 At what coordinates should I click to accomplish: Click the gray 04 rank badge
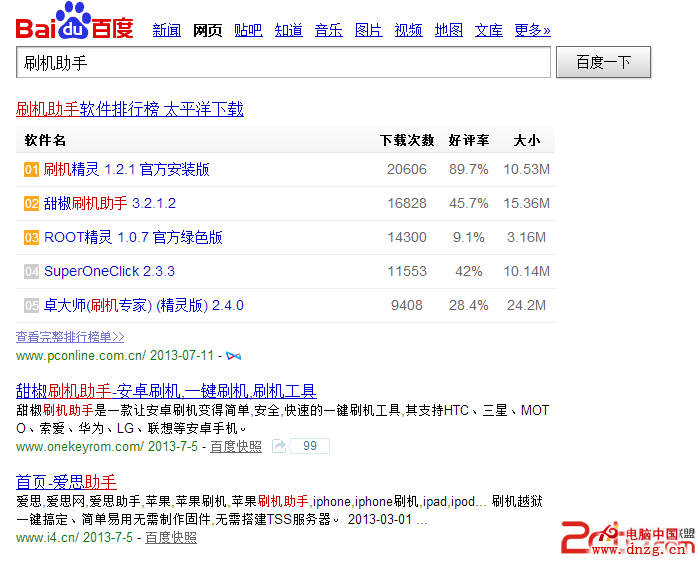pos(31,272)
